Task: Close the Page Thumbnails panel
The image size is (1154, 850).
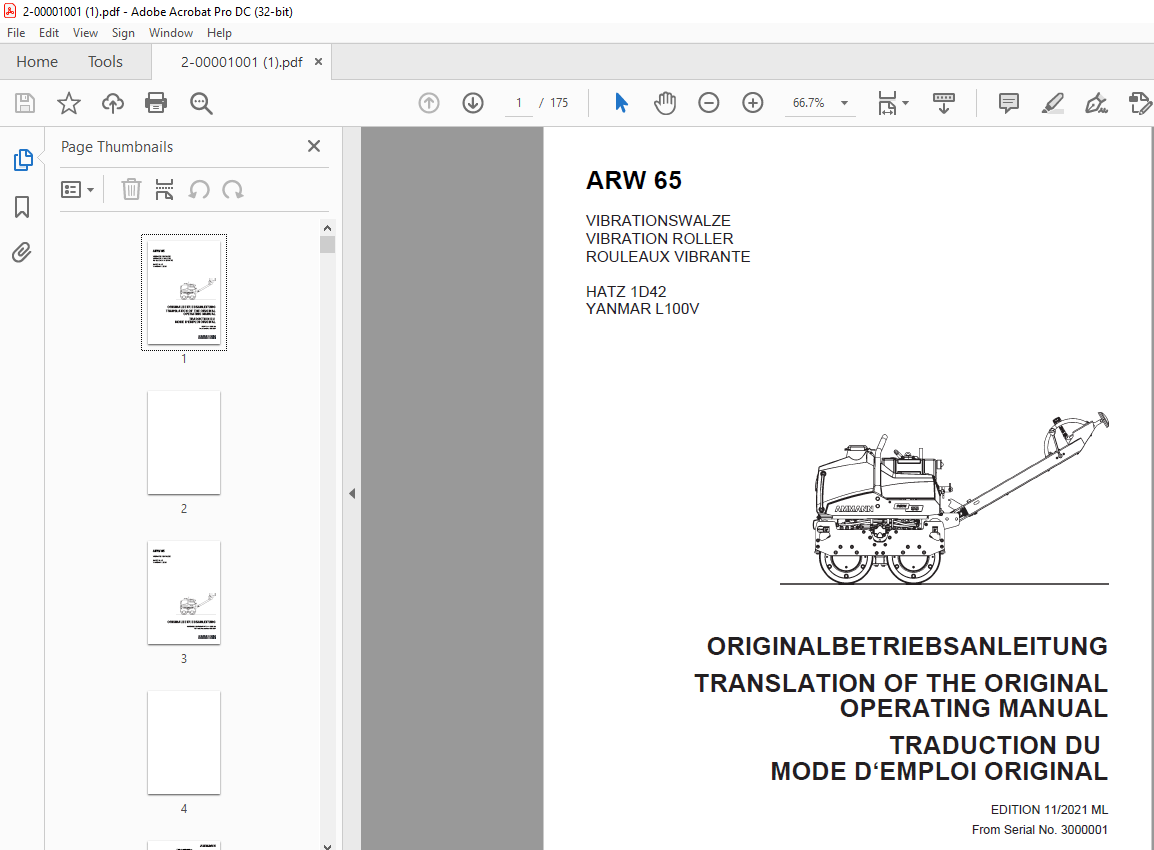Action: (x=314, y=146)
